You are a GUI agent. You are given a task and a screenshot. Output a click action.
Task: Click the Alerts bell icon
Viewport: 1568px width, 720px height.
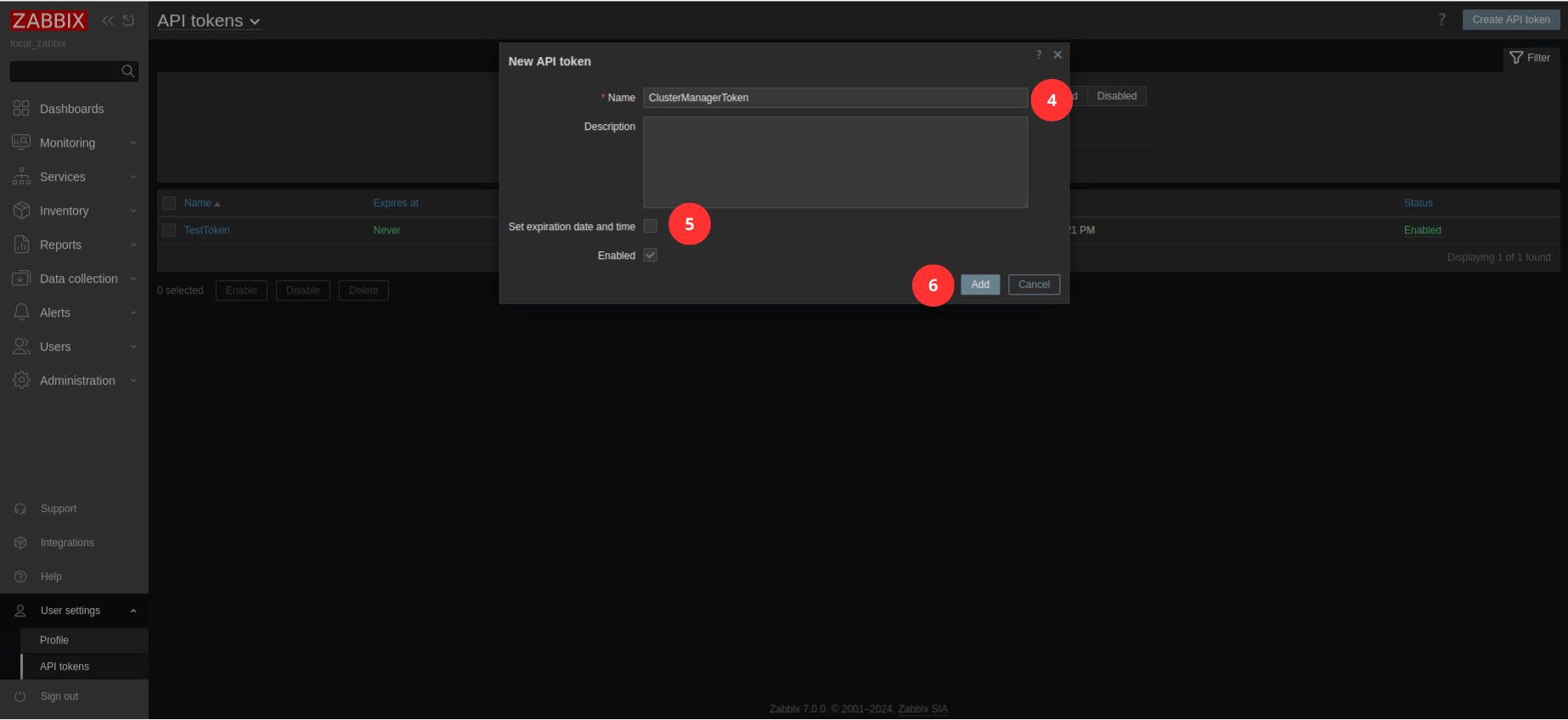21,312
